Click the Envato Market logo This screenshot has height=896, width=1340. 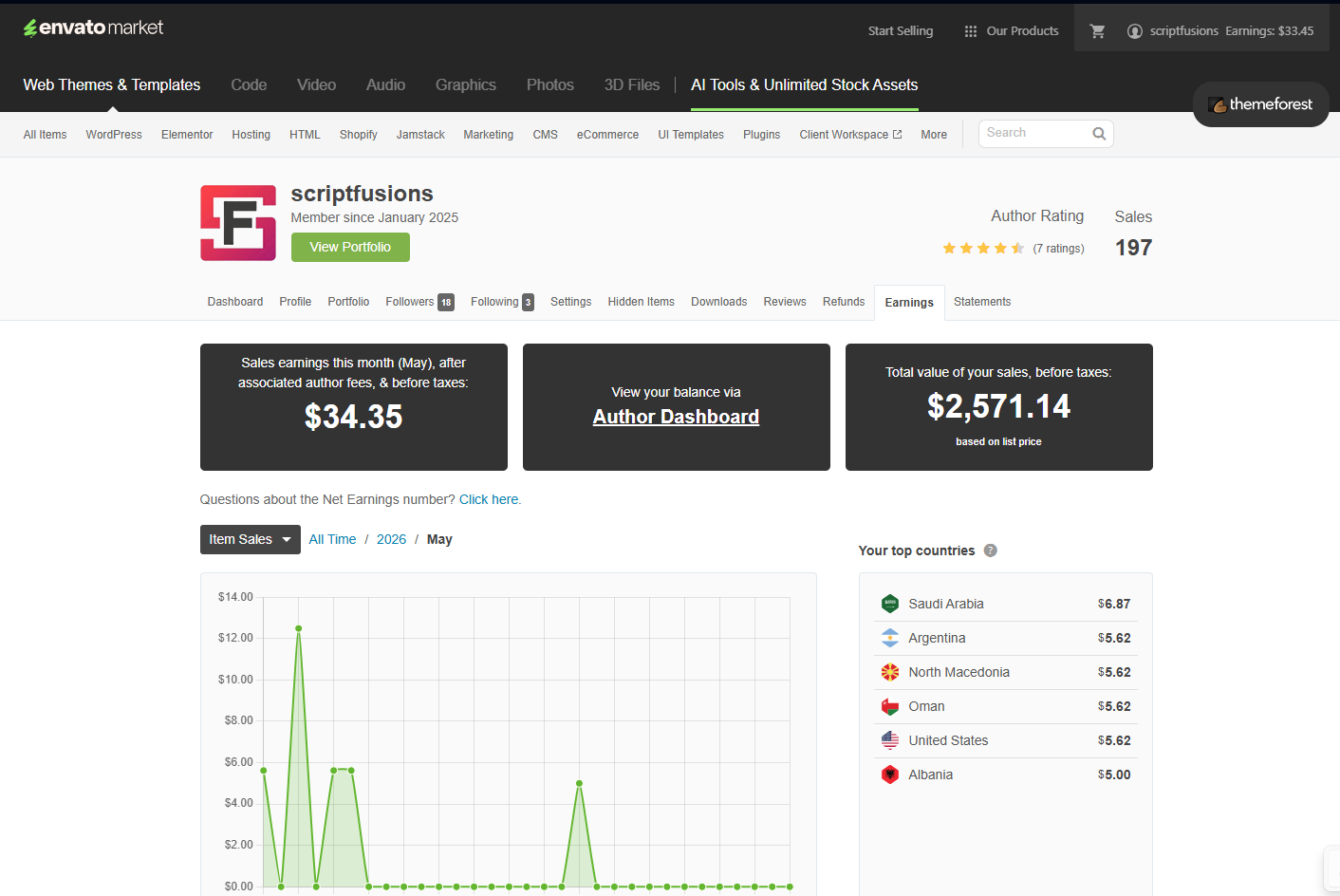coord(93,28)
